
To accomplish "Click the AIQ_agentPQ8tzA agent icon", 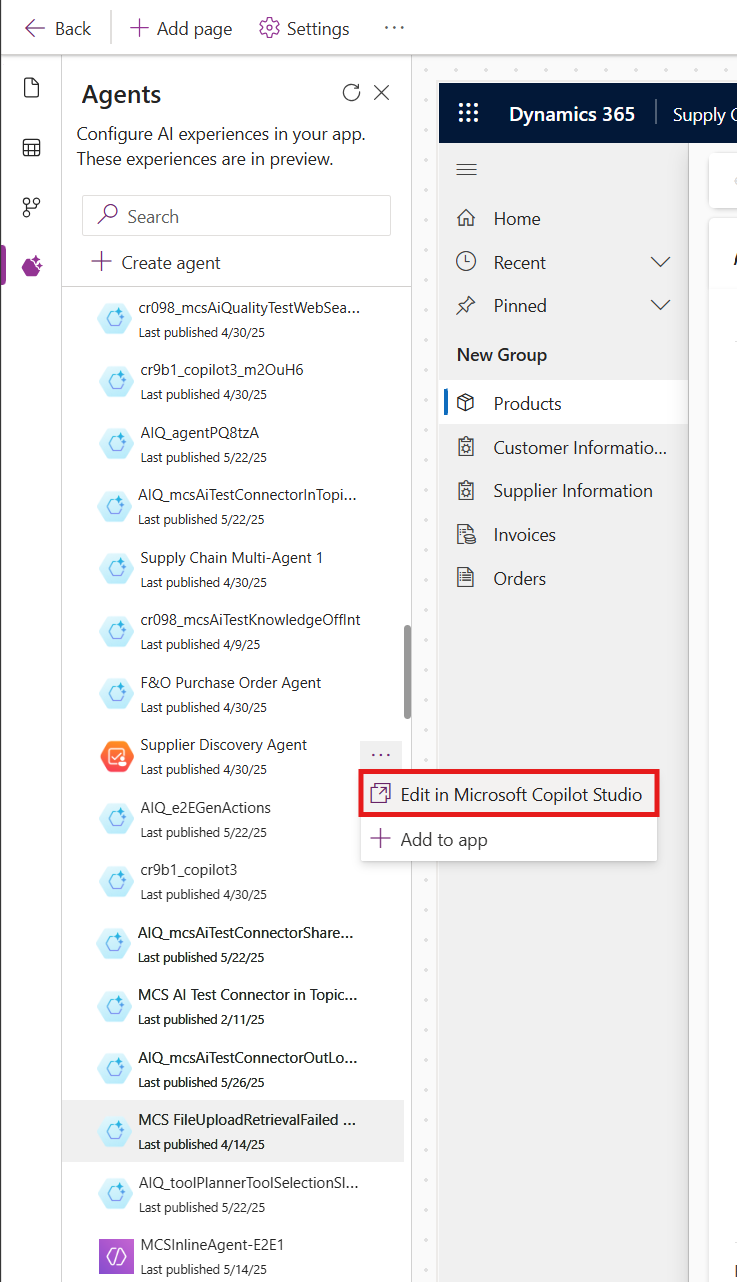I will tap(116, 444).
